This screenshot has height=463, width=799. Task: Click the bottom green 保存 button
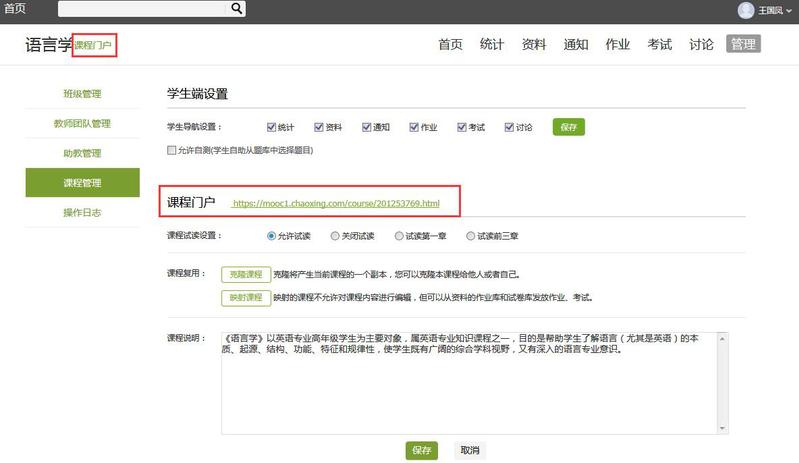pyautogui.click(x=421, y=450)
